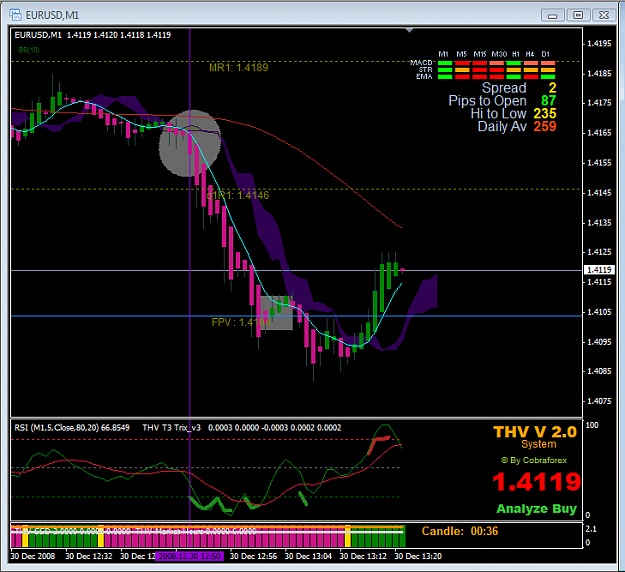Click the 30 Dec 13:12 time axis label
Screen dimensions: 625x572
tap(363, 556)
